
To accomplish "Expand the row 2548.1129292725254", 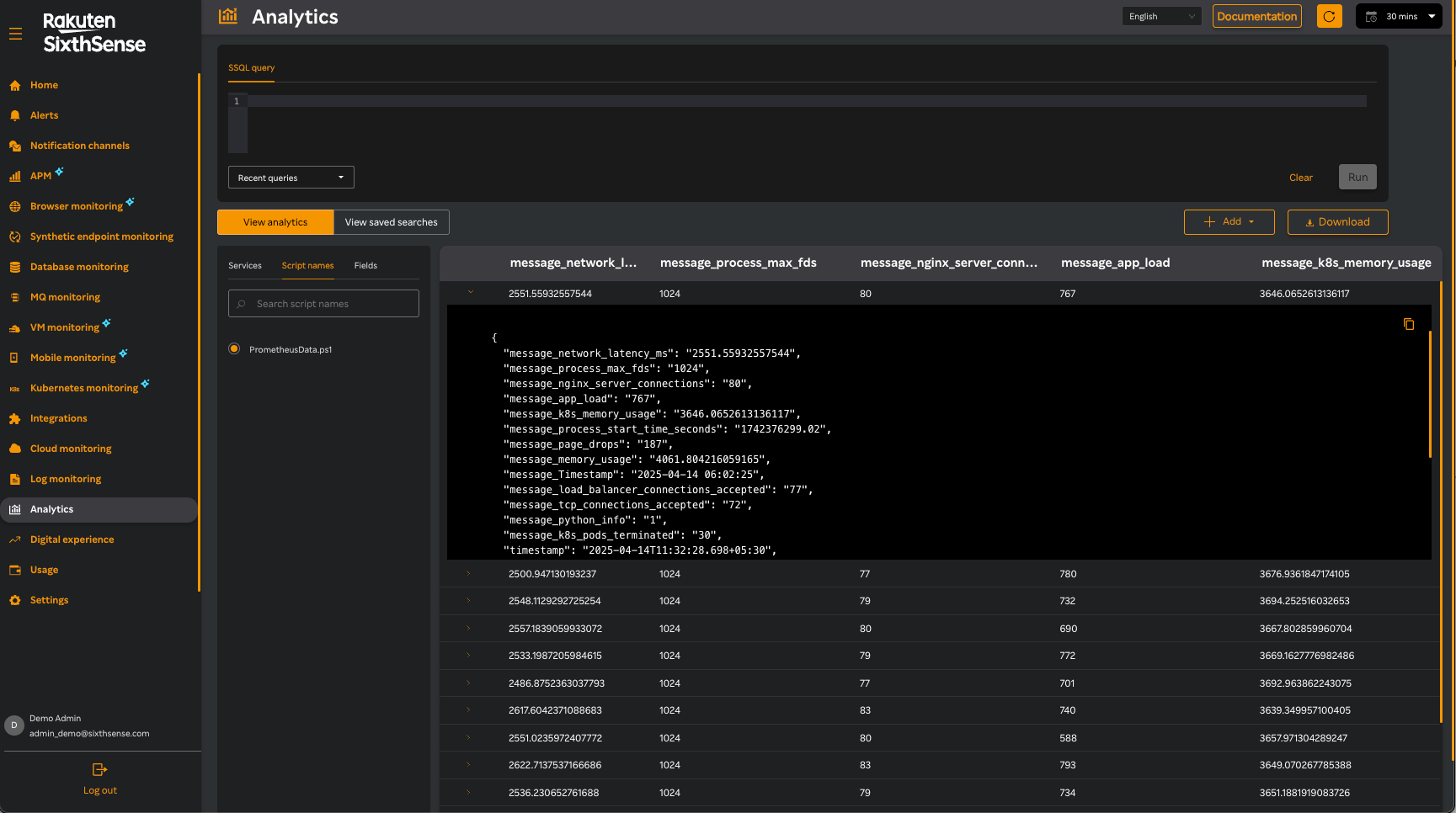I will point(469,600).
